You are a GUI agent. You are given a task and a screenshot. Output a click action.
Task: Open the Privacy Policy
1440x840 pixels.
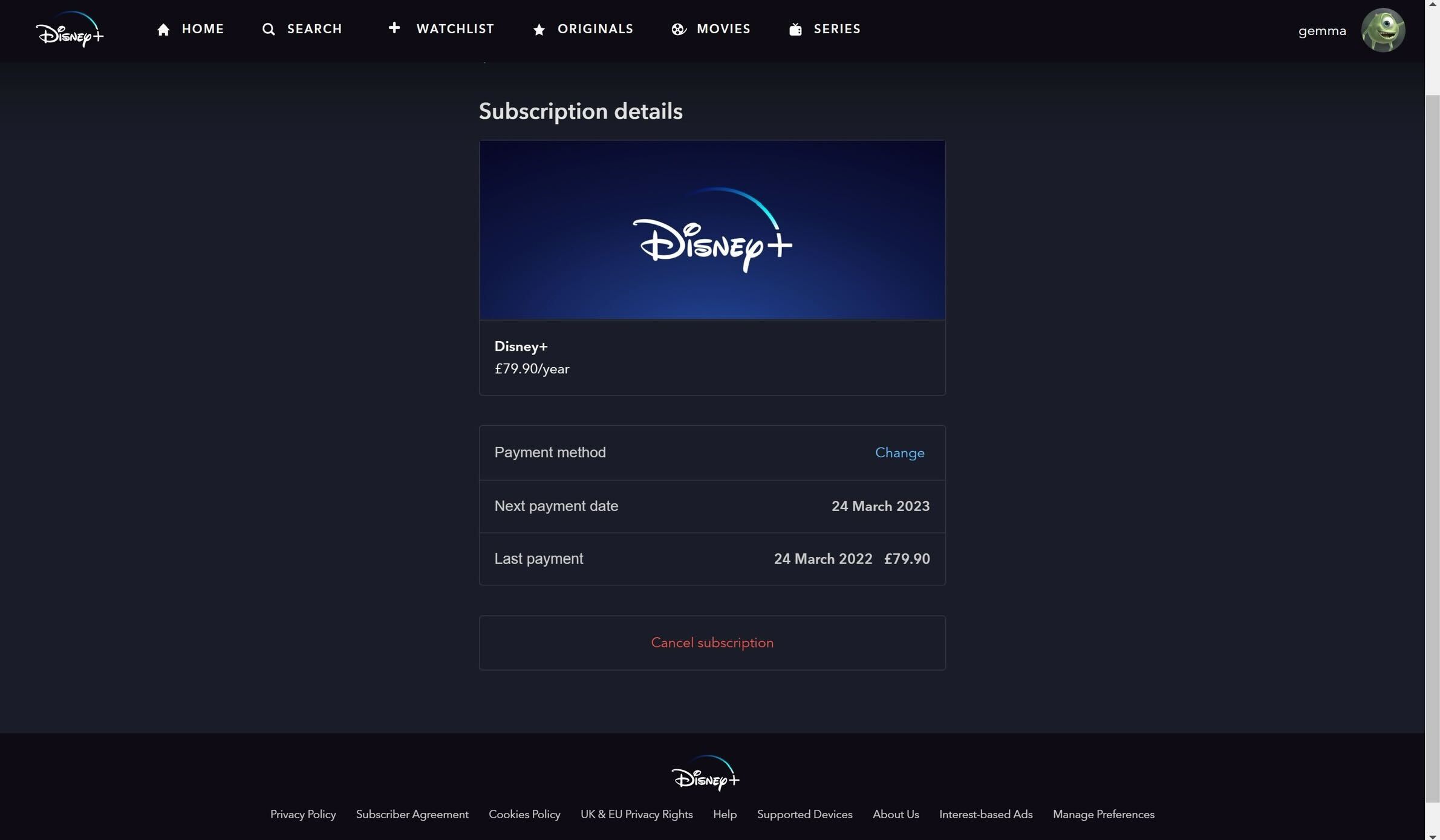coord(303,814)
